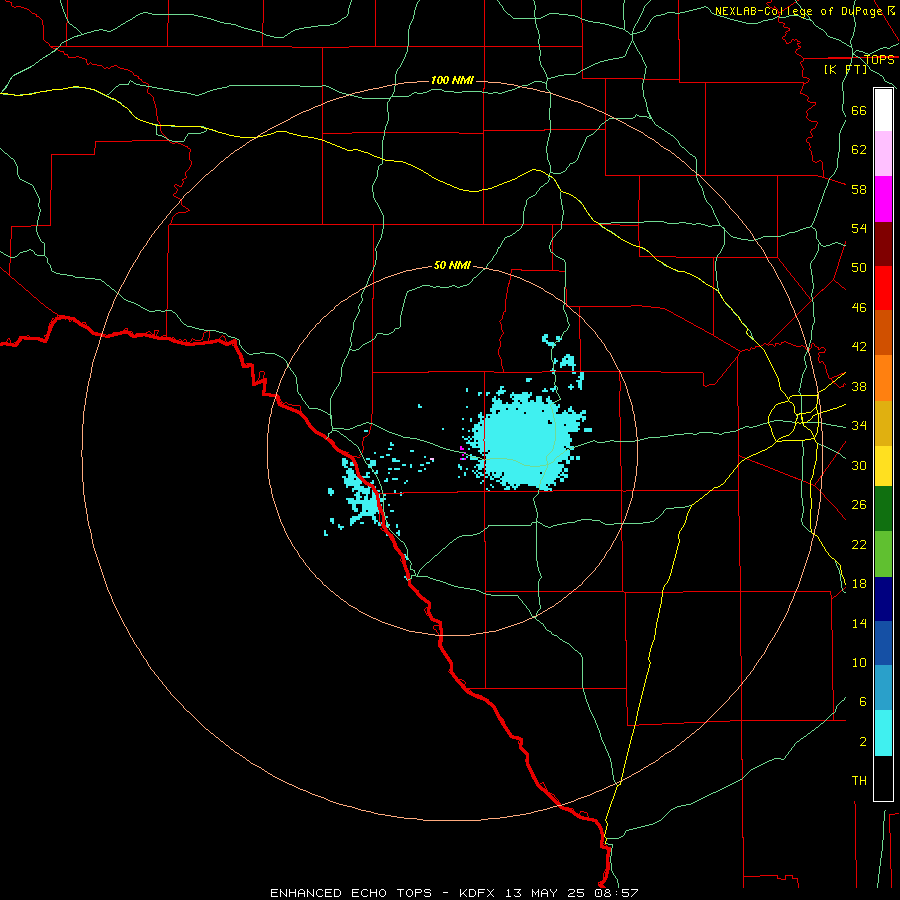Pick the medium blue legend color band
Image resolution: width=900 pixels, height=900 pixels.
click(883, 643)
